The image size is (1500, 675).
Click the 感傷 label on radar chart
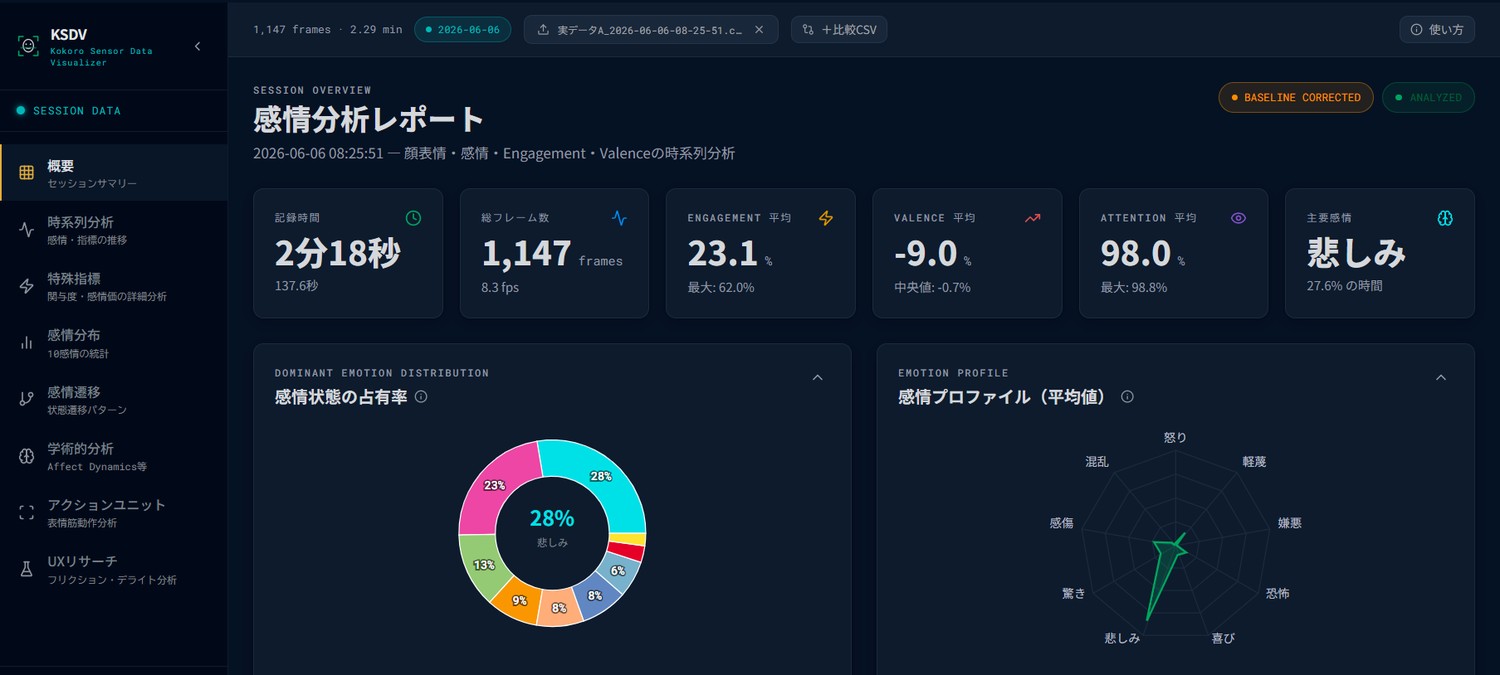pyautogui.click(x=1061, y=523)
